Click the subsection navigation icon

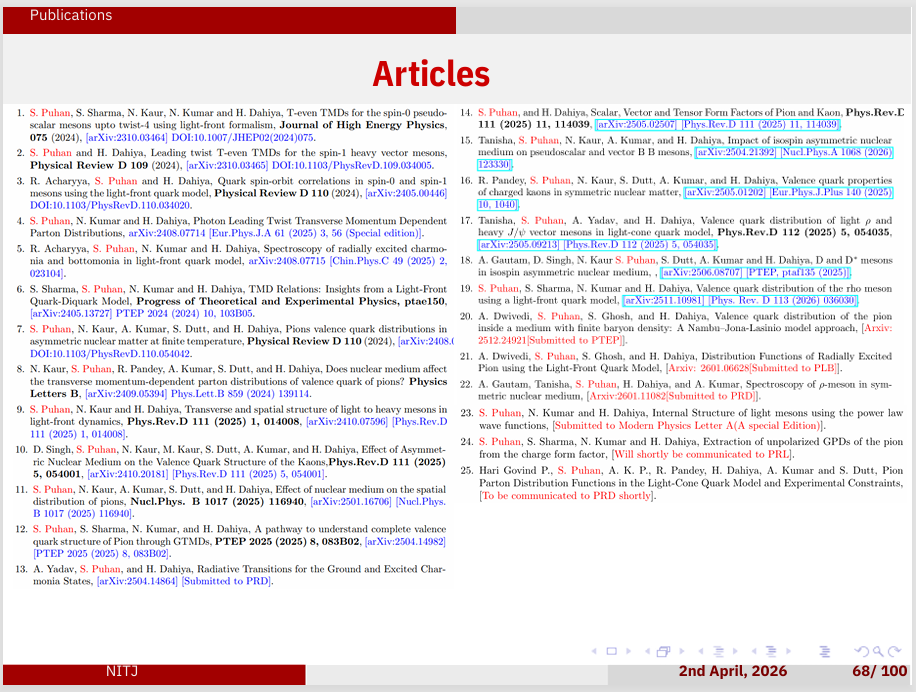(719, 651)
